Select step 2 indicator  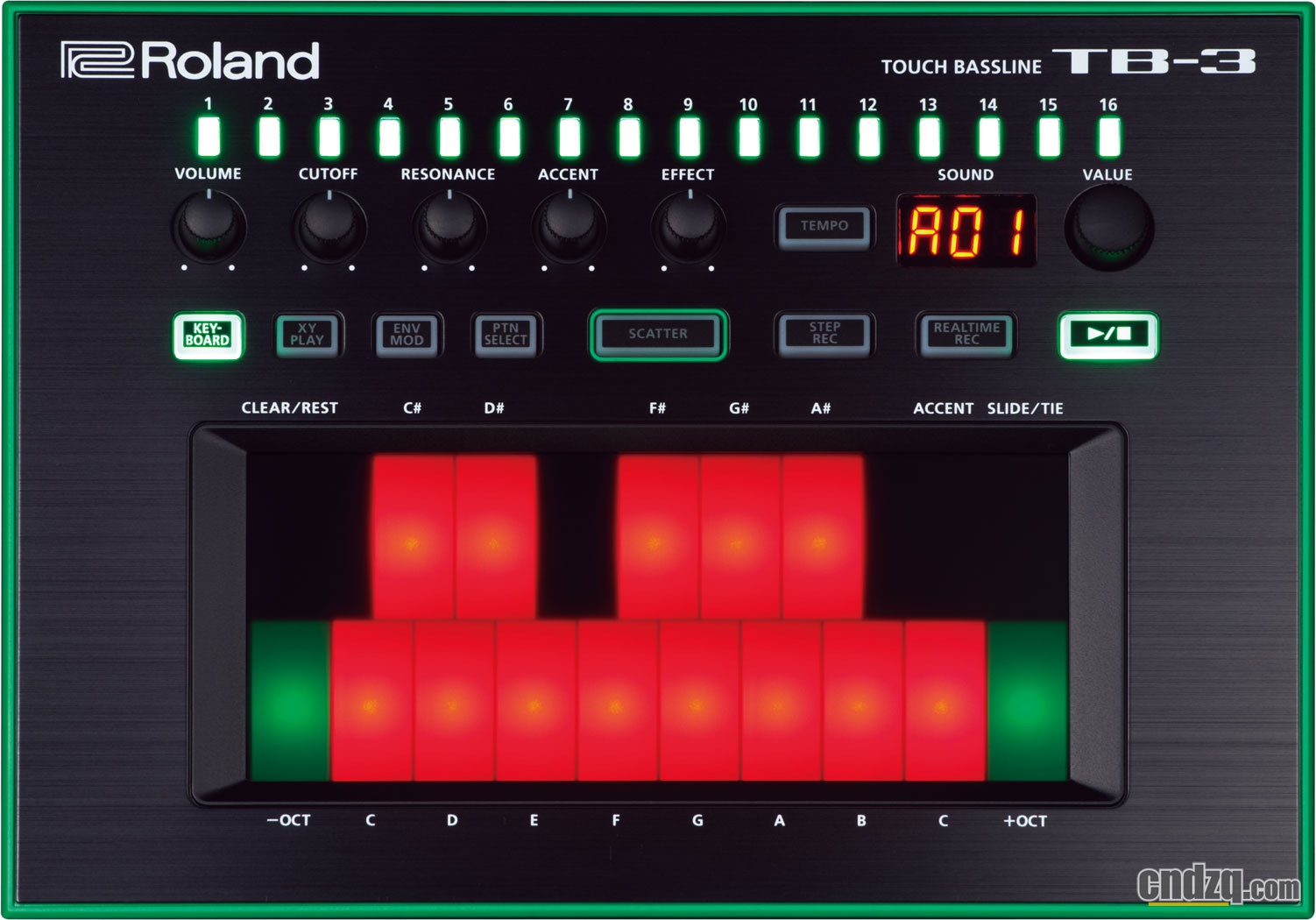click(269, 137)
